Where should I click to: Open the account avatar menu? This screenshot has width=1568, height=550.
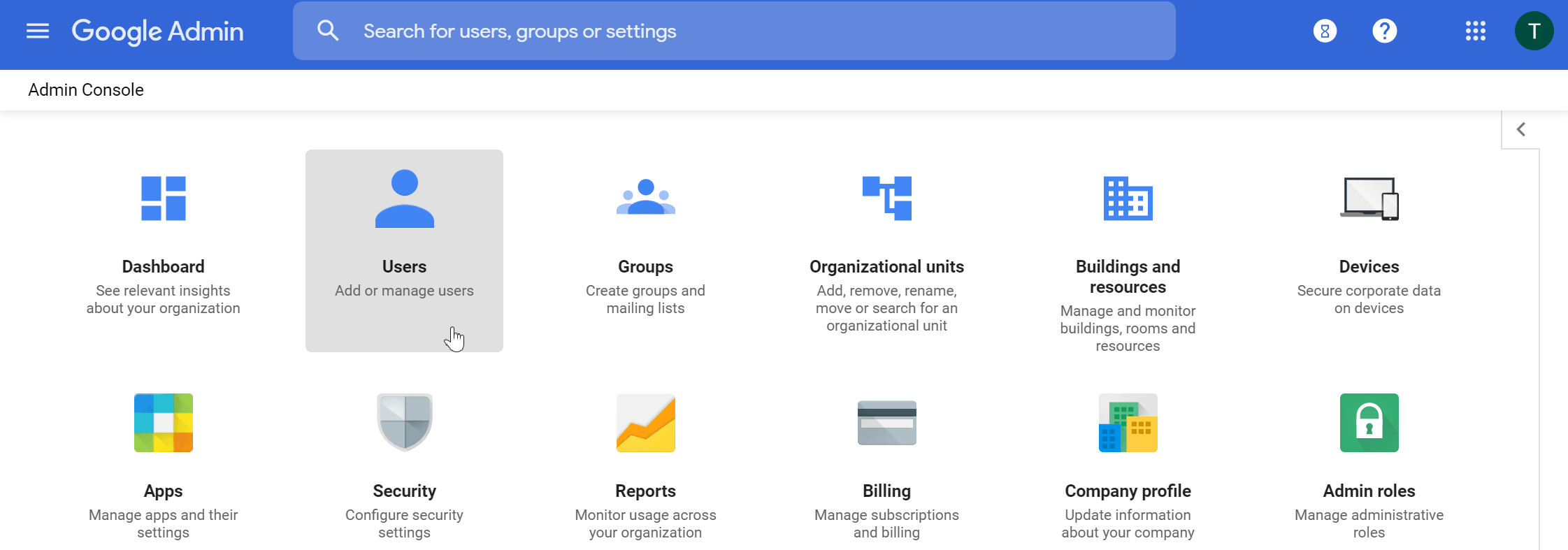coord(1534,31)
